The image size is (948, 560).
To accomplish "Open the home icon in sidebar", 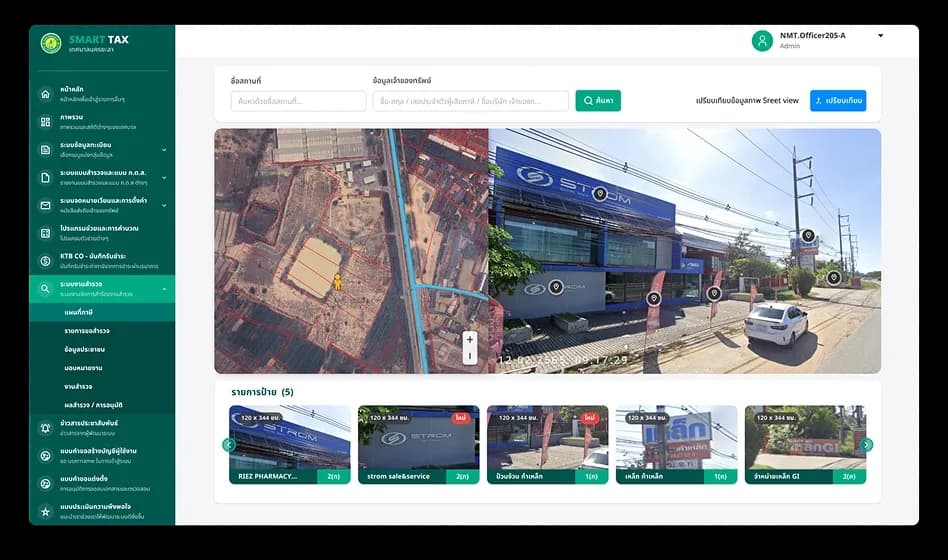I will click(x=45, y=94).
